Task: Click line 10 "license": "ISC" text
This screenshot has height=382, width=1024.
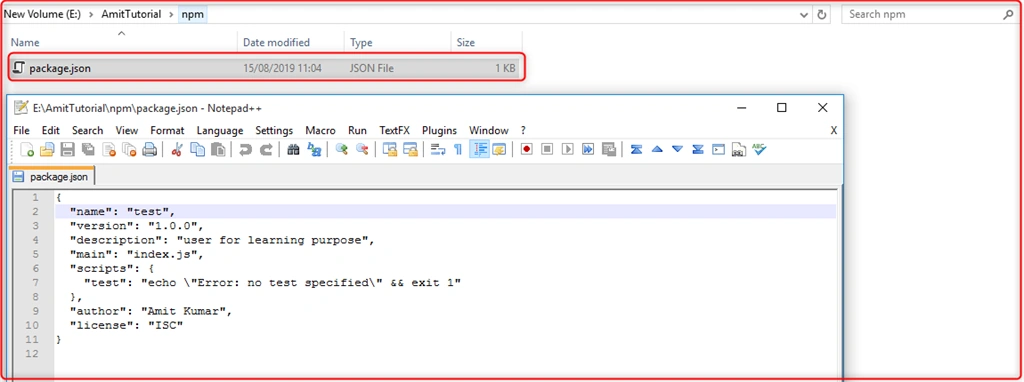Action: point(127,325)
